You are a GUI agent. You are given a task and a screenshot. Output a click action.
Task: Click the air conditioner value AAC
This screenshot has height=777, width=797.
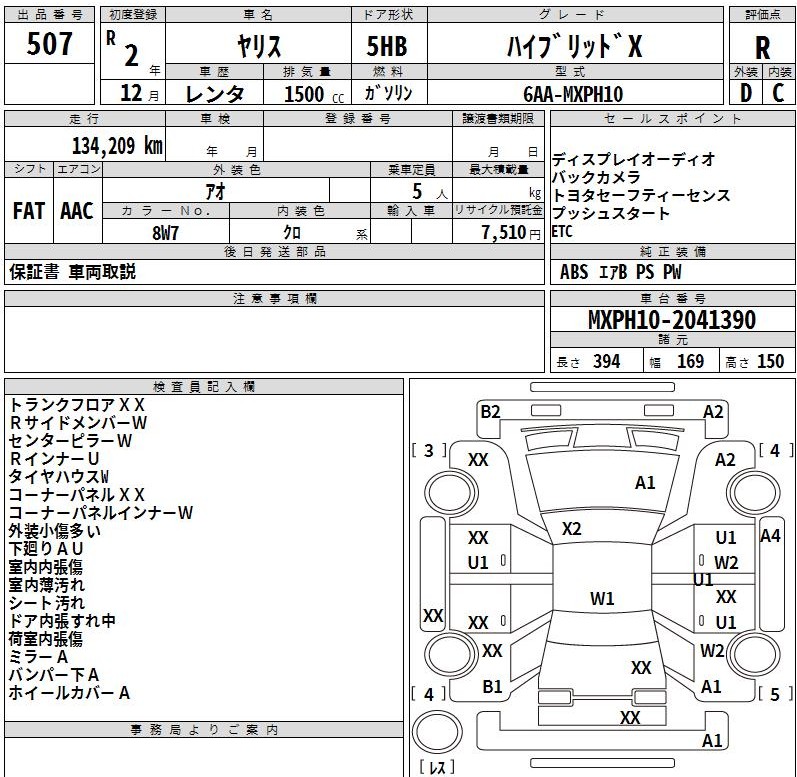pyautogui.click(x=77, y=211)
